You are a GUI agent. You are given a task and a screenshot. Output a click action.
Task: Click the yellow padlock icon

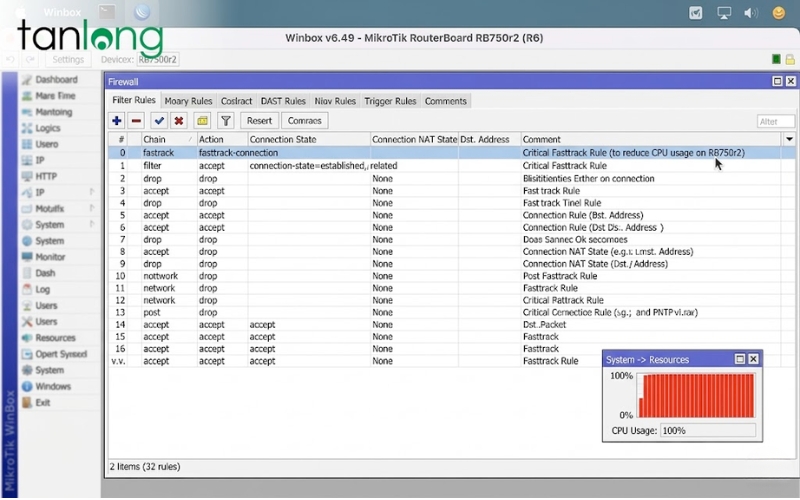click(789, 60)
